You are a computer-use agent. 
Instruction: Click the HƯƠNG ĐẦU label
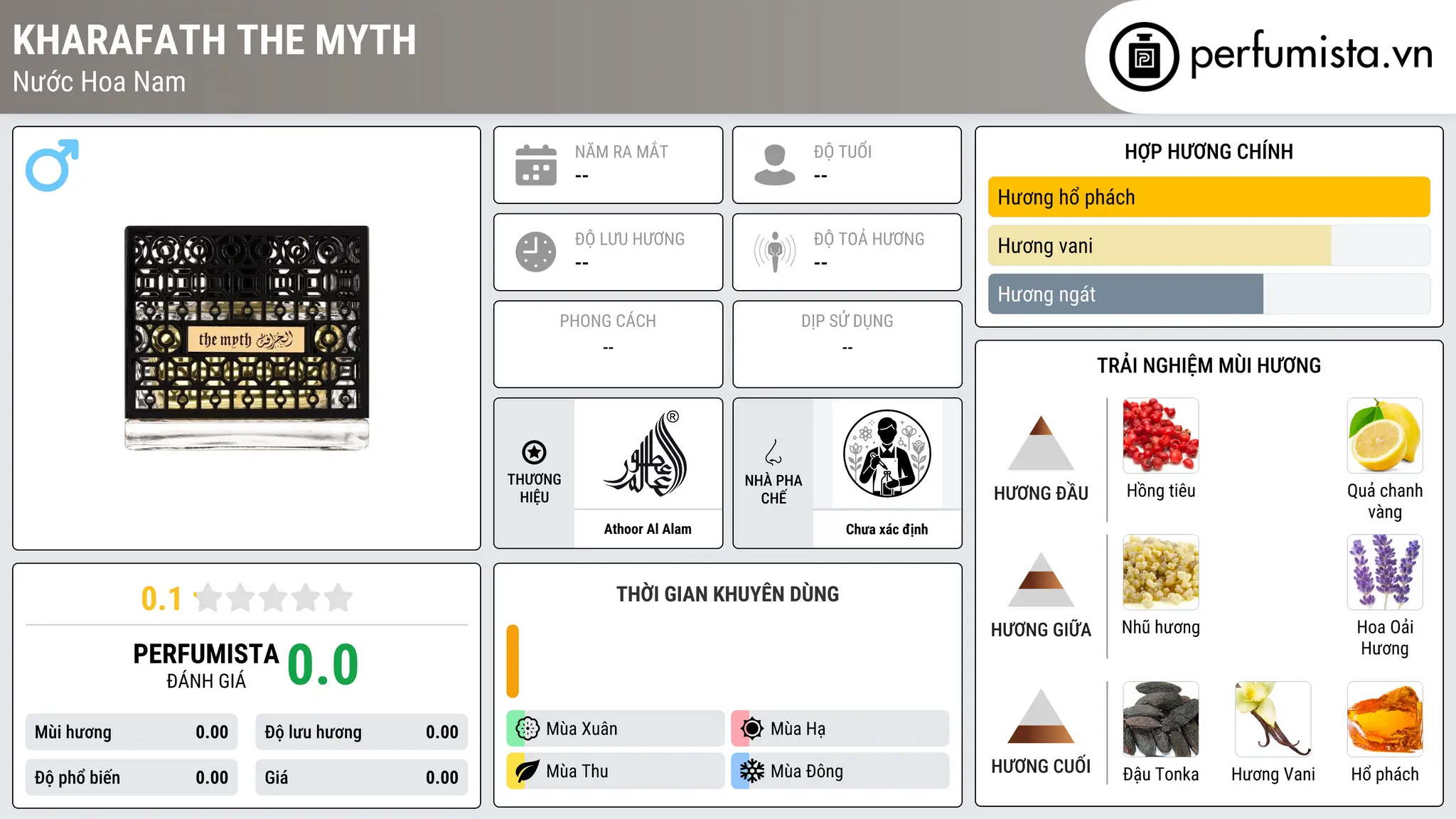(x=1041, y=493)
